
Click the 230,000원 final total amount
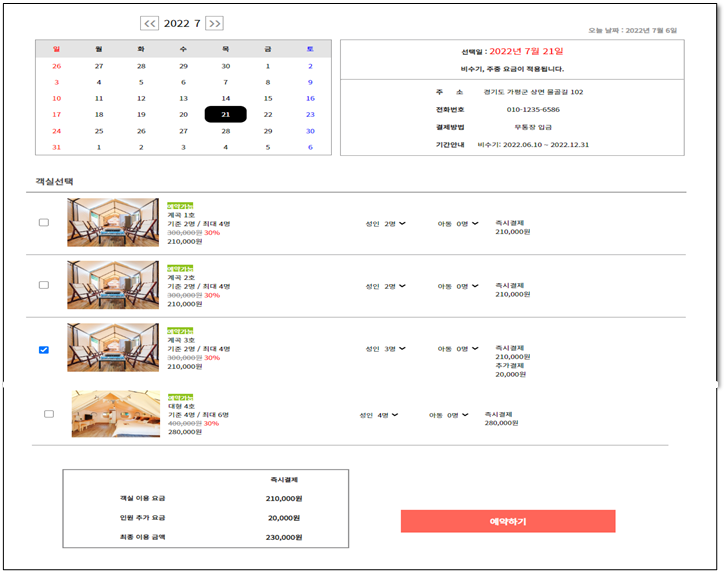(284, 537)
